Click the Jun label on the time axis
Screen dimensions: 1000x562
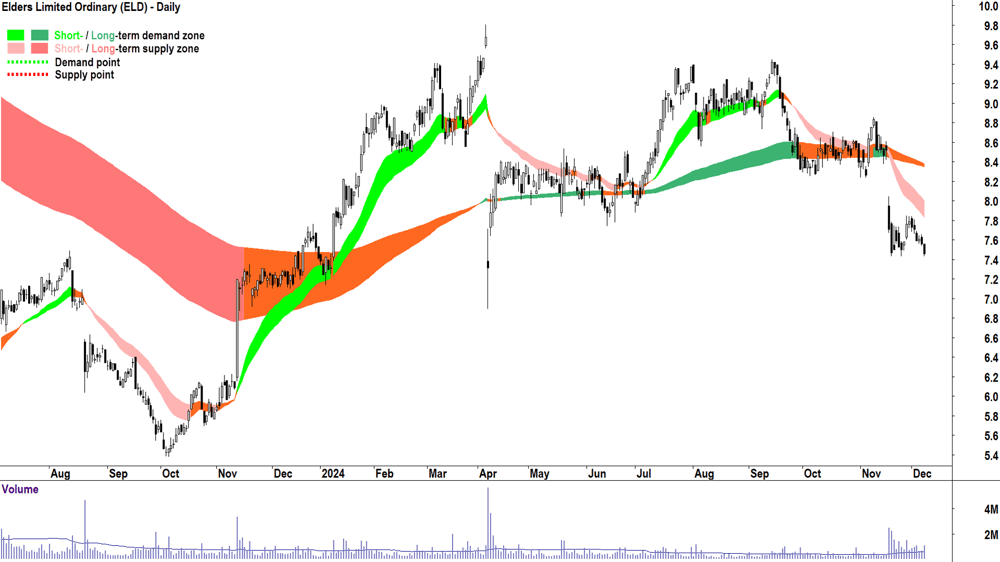pyautogui.click(x=597, y=473)
